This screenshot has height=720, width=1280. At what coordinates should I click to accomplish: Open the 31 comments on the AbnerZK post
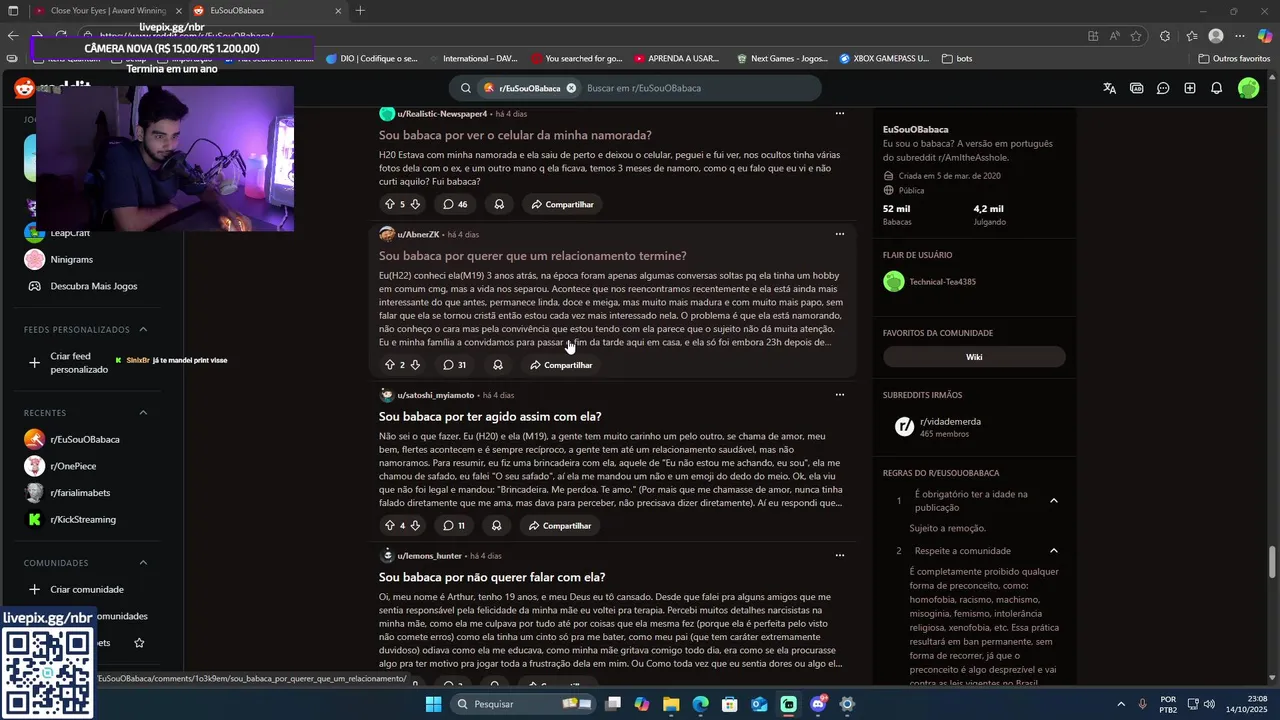455,365
